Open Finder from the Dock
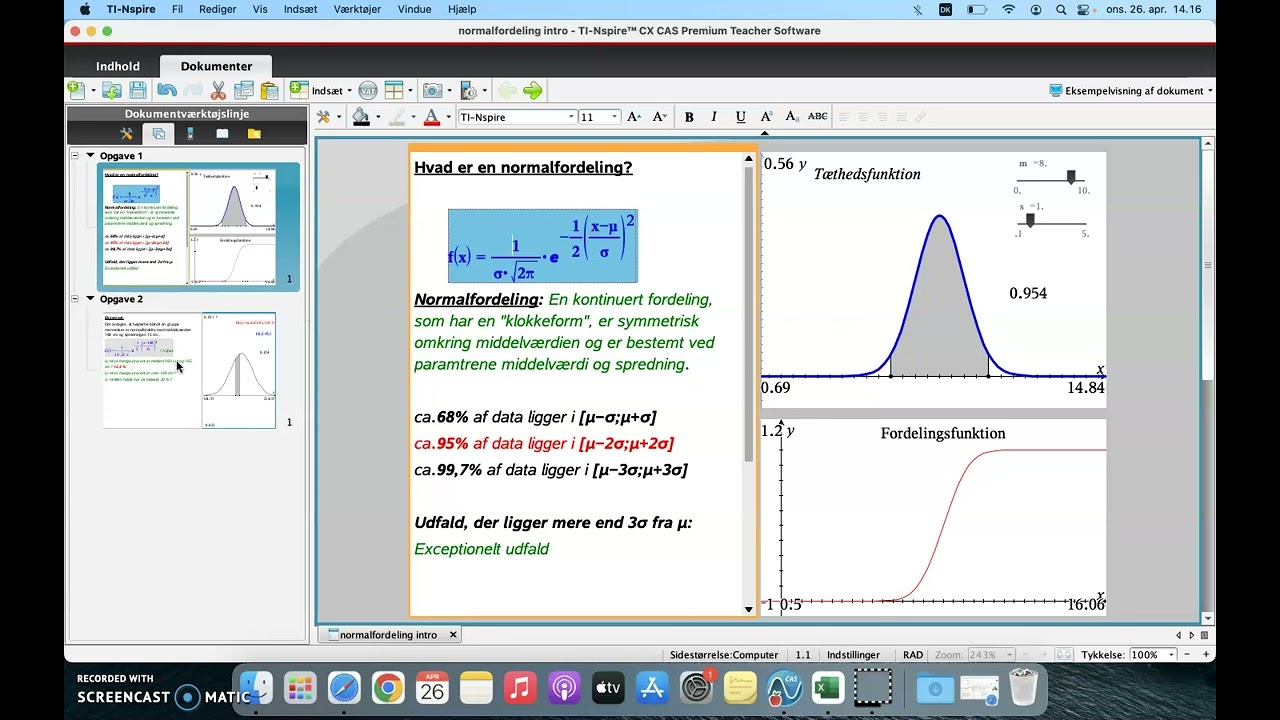This screenshot has height=720, width=1280. 256,688
